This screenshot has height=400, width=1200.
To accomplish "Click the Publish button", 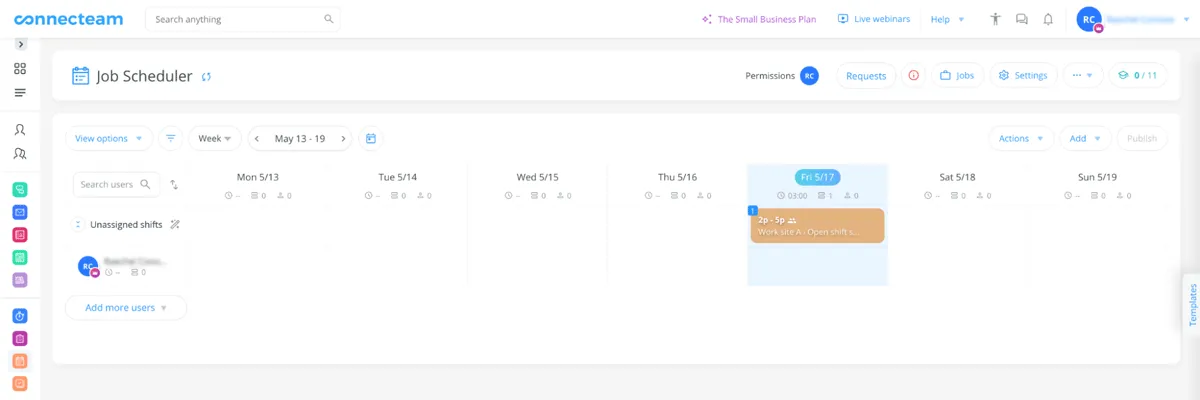I will [x=1142, y=139].
